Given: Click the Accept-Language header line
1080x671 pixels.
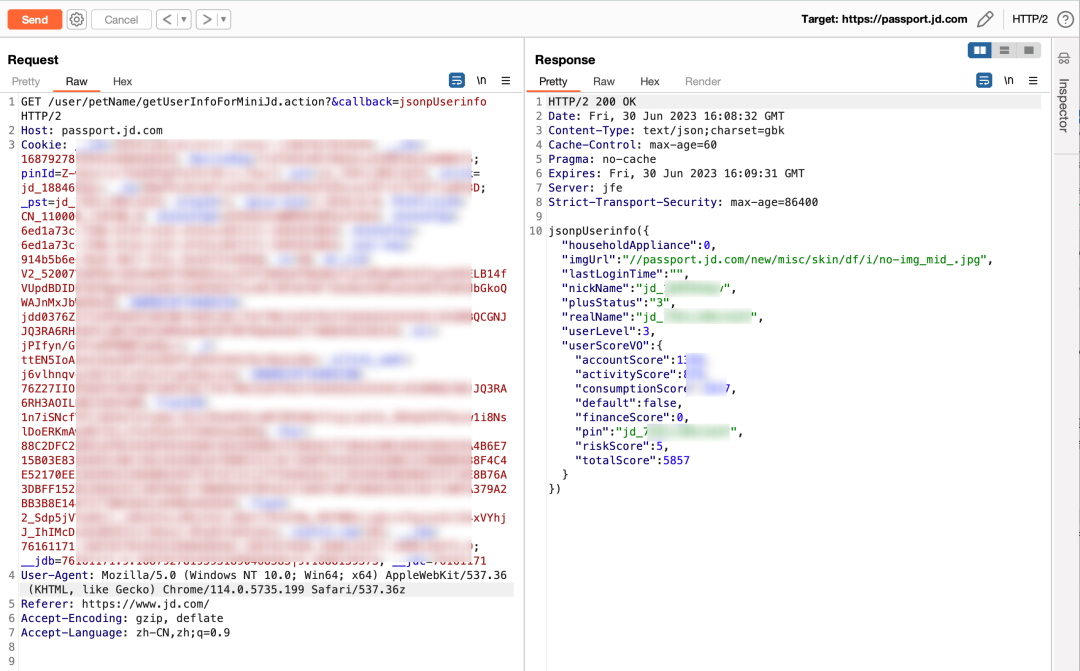Looking at the screenshot, I should tap(125, 633).
